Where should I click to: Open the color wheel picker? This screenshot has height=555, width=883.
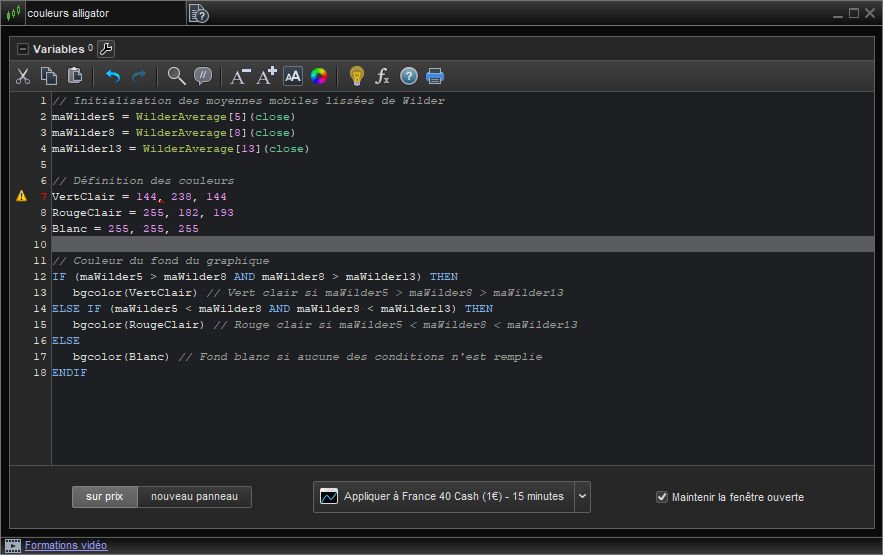(319, 76)
